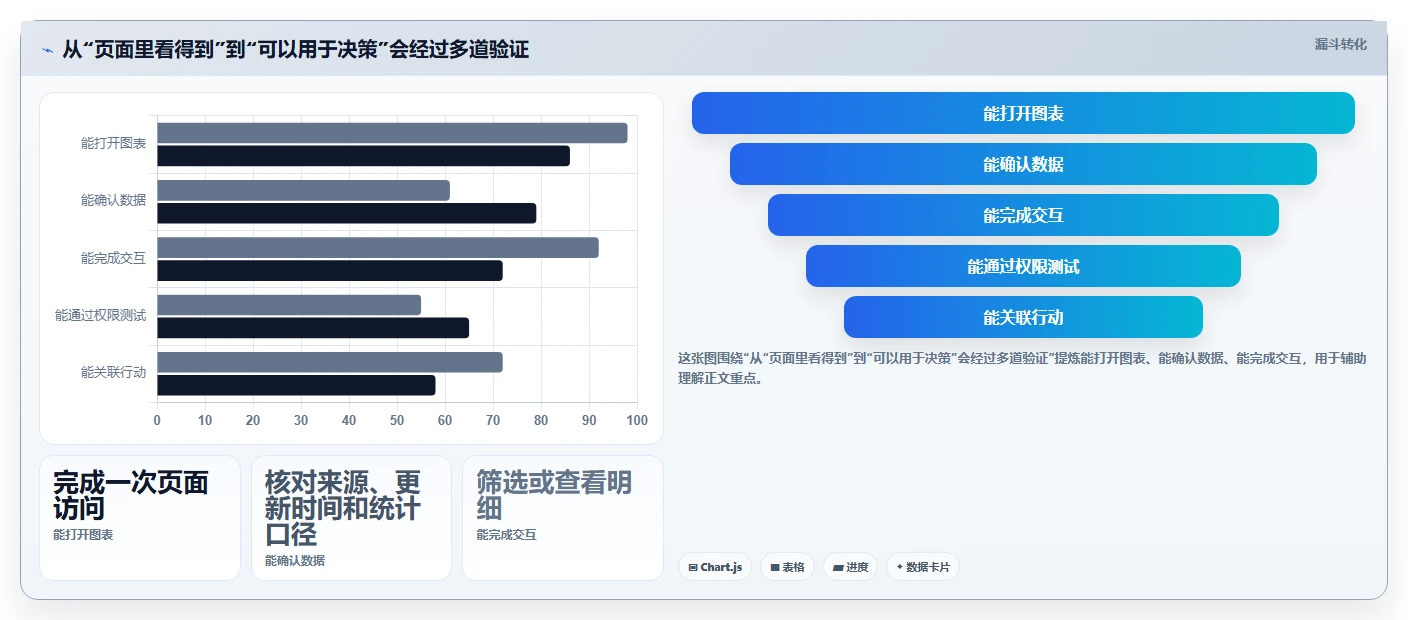Click the 70 tick on the x-axis
The image size is (1408, 620).
pos(493,420)
